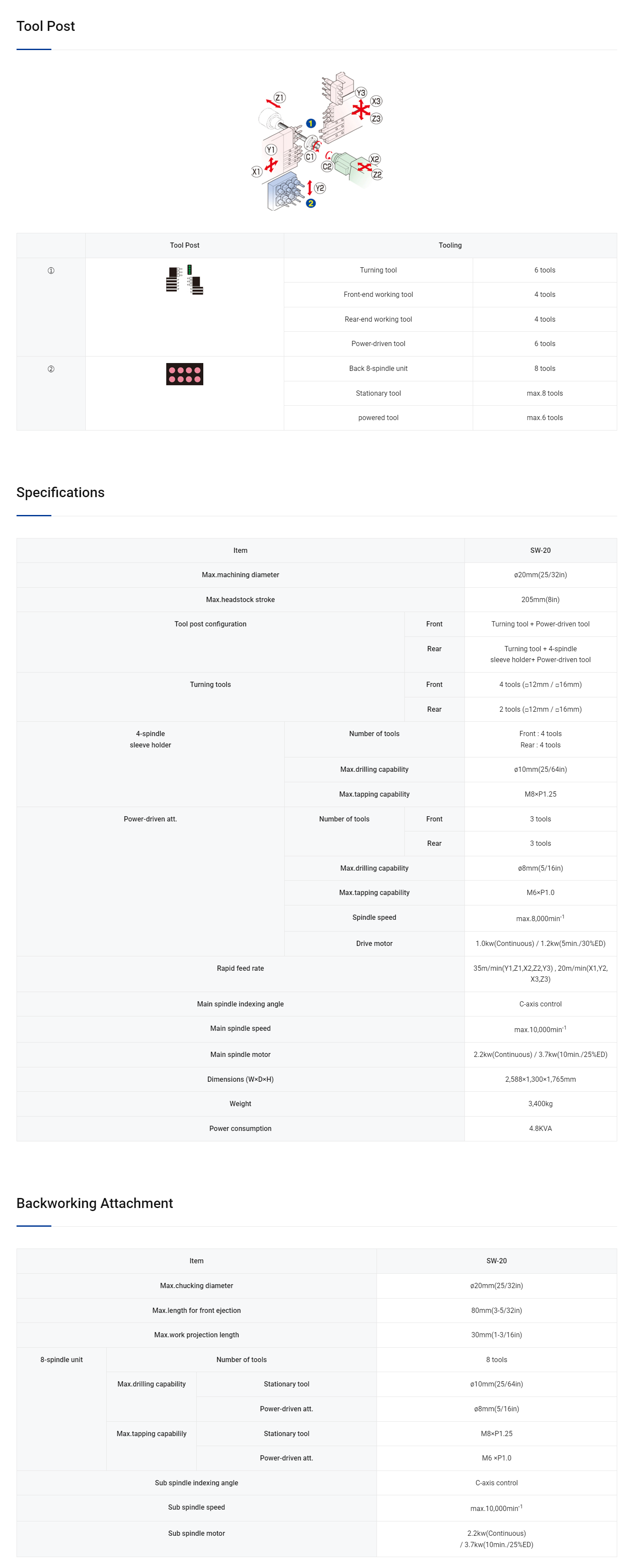Click the blue number 2 marker in diagram
Image resolution: width=639 pixels, height=1568 pixels.
point(310,203)
